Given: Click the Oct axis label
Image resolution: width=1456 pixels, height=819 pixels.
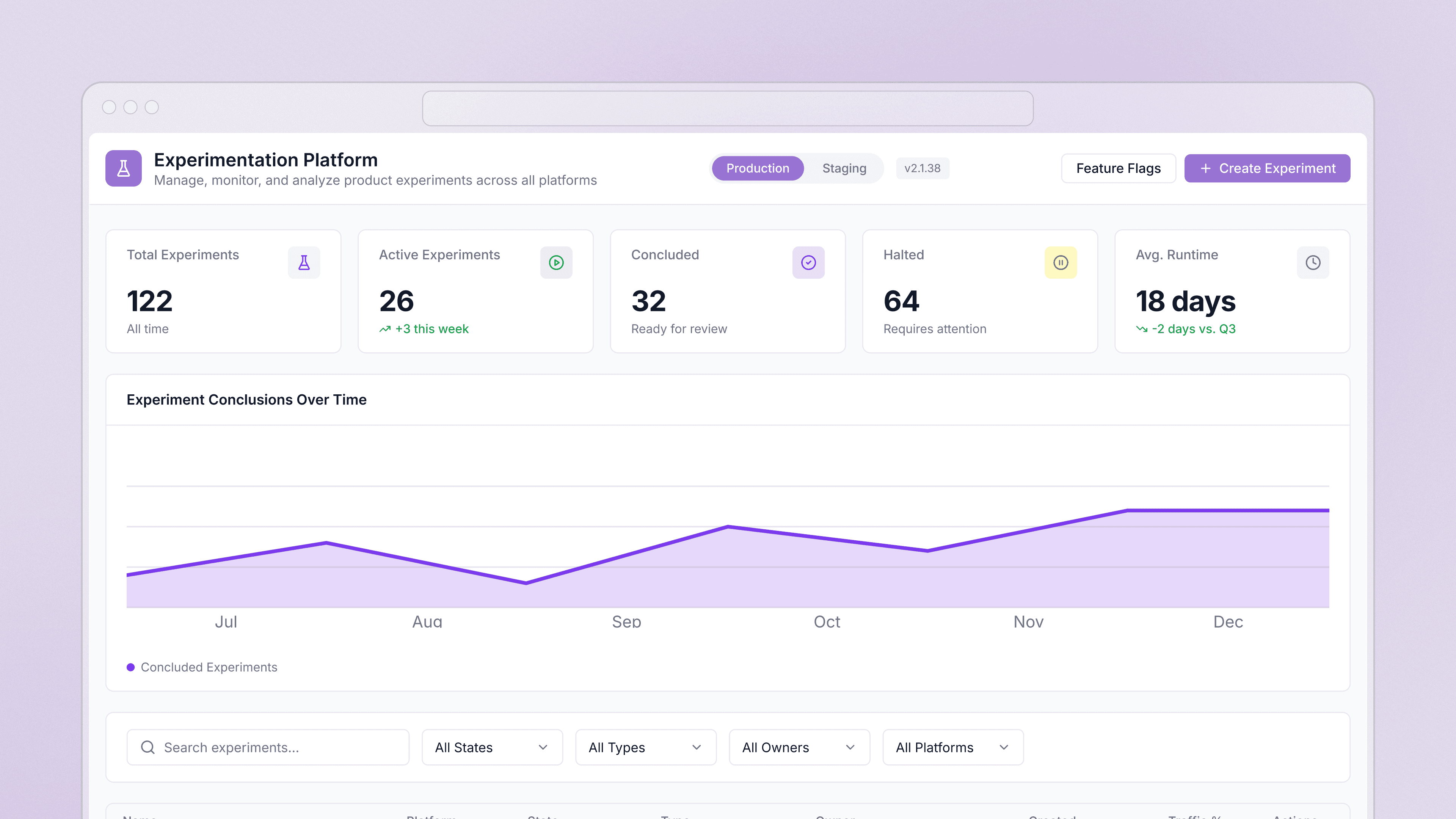Looking at the screenshot, I should [x=826, y=622].
